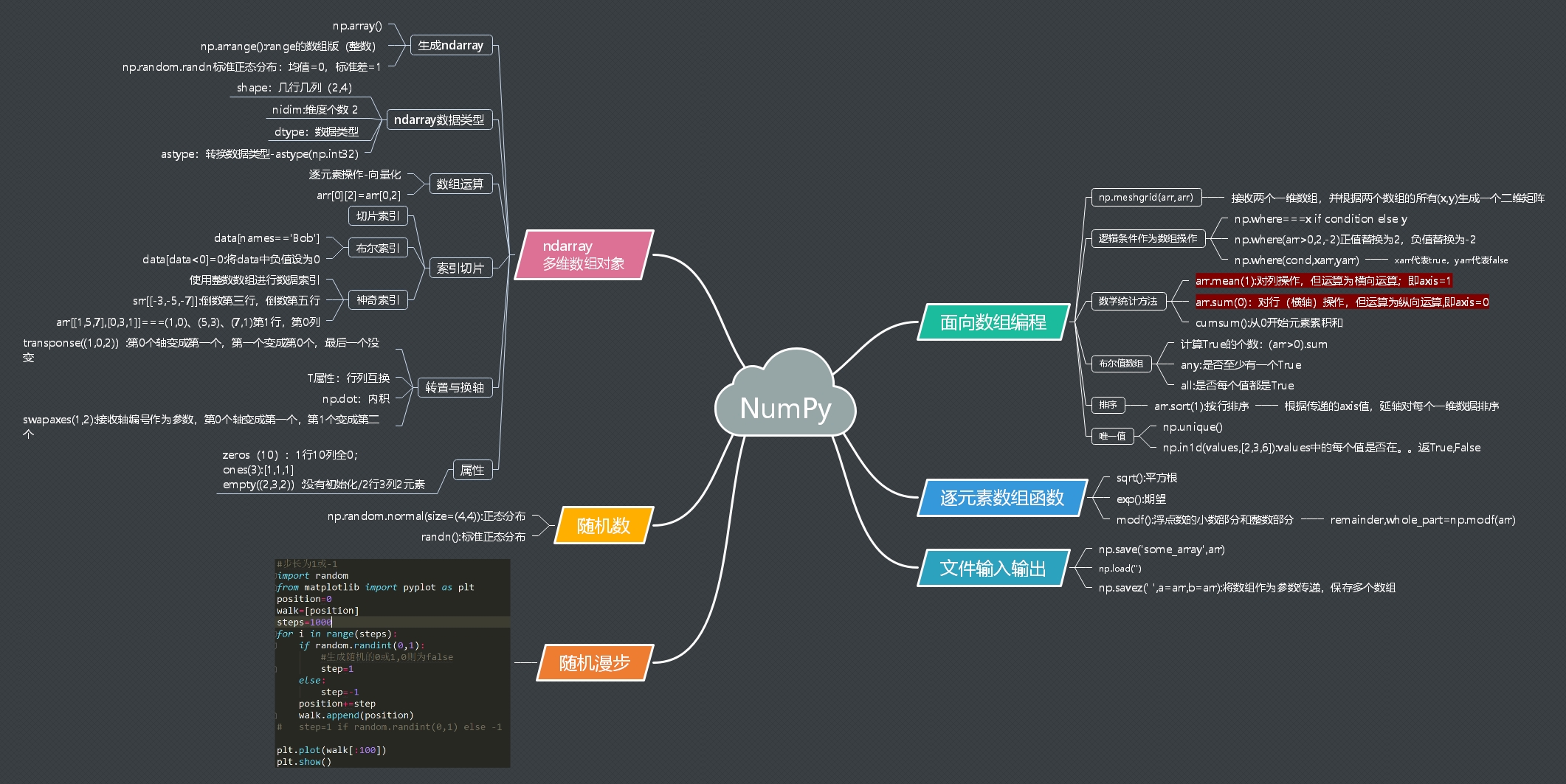
Task: Click the data[names=='Bob'] leaf
Action: point(266,238)
